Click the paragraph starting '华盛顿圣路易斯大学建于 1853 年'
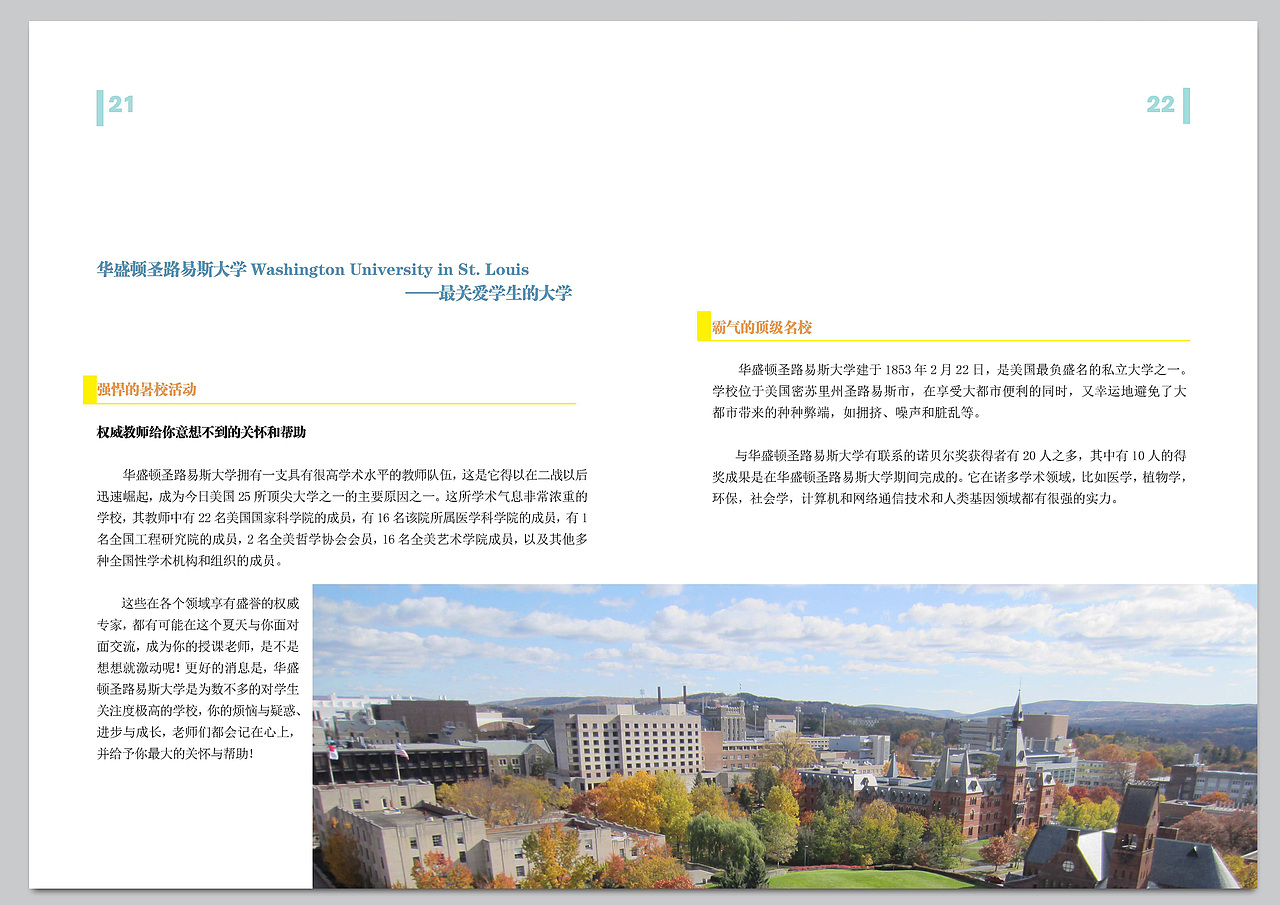The height and width of the screenshot is (905, 1280). 950,391
